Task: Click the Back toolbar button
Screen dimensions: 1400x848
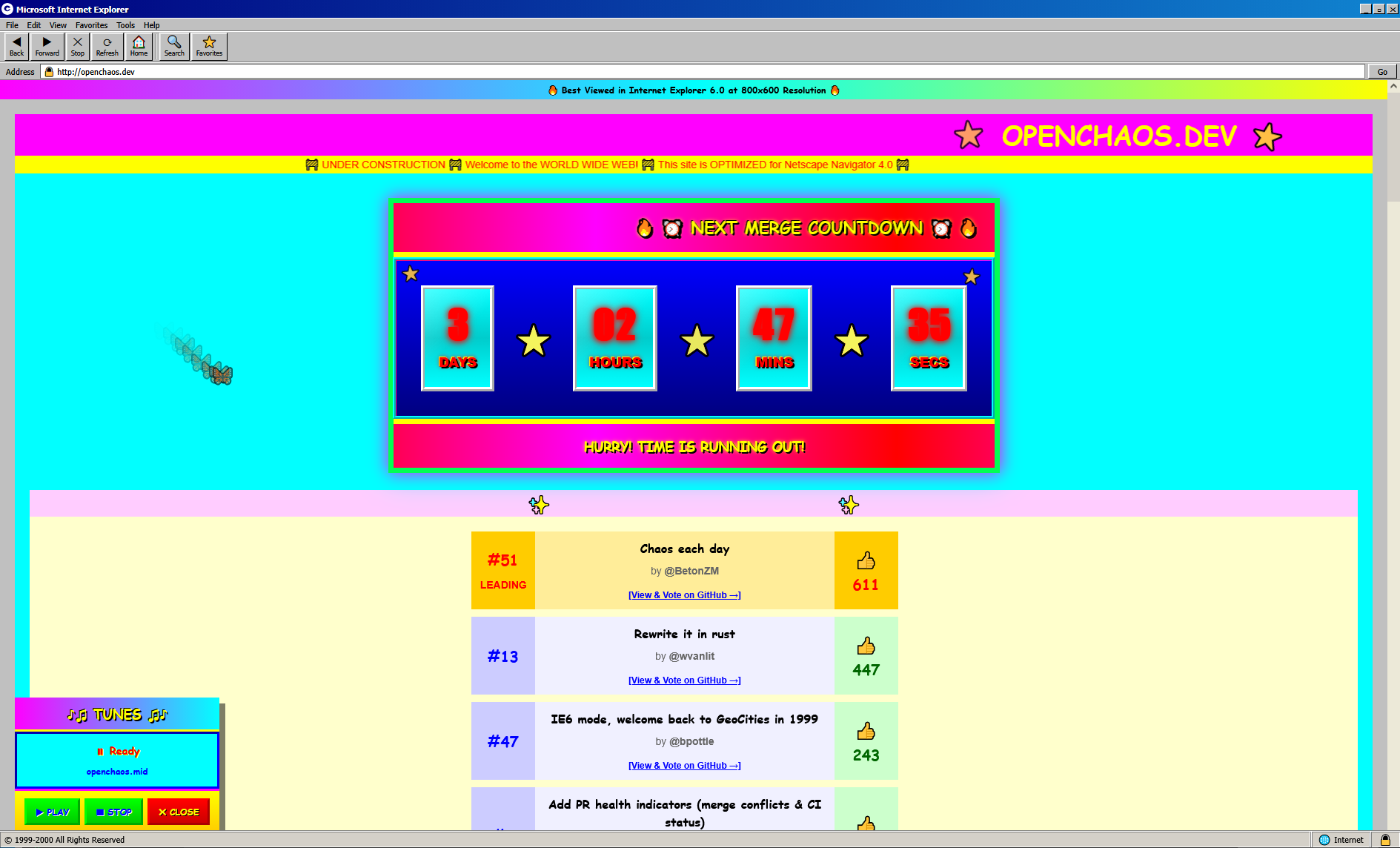Action: (17, 46)
